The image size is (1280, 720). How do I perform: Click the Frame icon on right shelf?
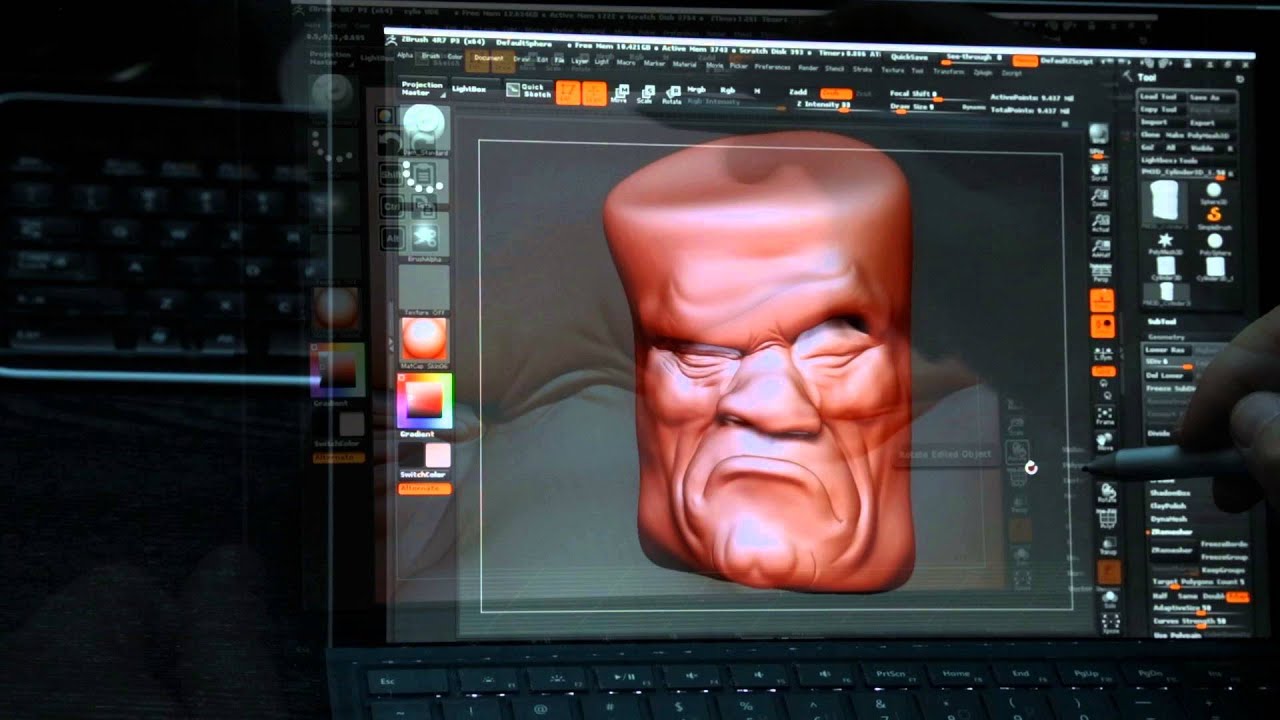click(x=1105, y=415)
